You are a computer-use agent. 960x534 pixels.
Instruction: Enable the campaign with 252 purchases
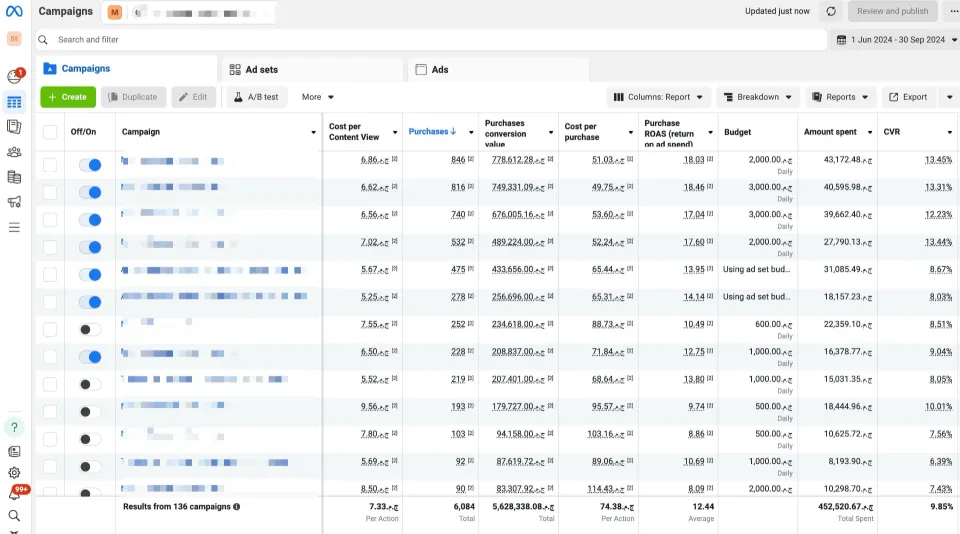[90, 329]
